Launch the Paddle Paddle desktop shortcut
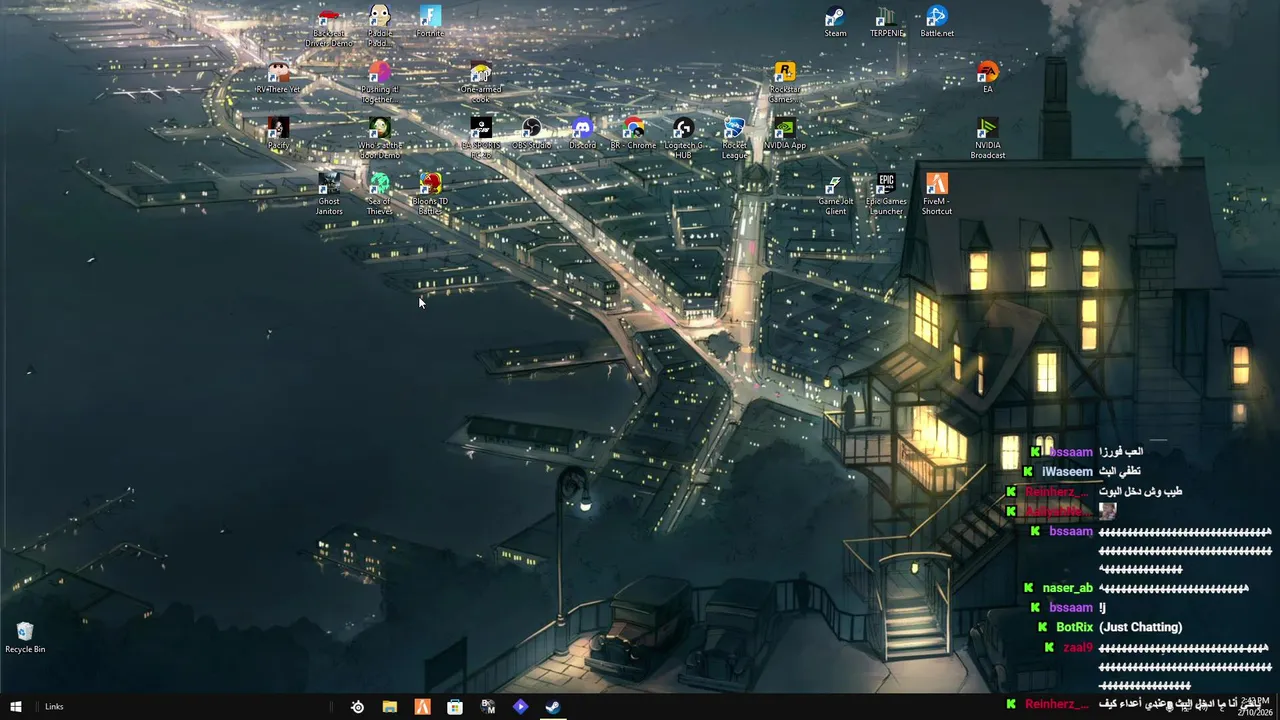This screenshot has width=1280, height=720. pos(379,27)
